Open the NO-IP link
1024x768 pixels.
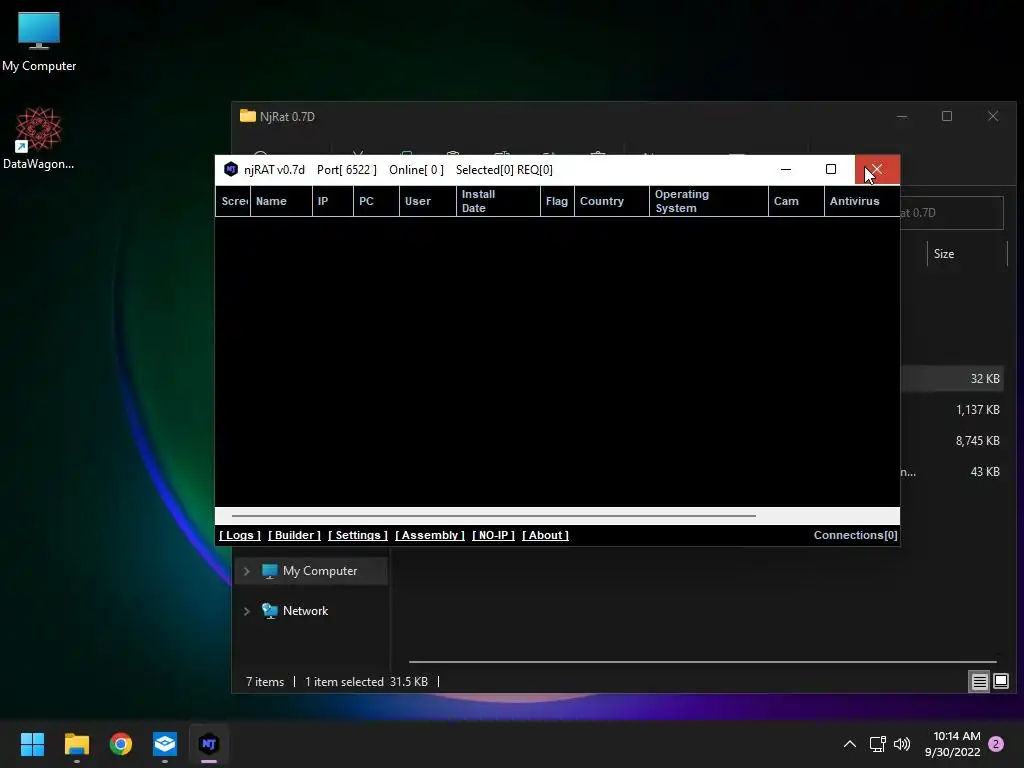click(x=493, y=535)
